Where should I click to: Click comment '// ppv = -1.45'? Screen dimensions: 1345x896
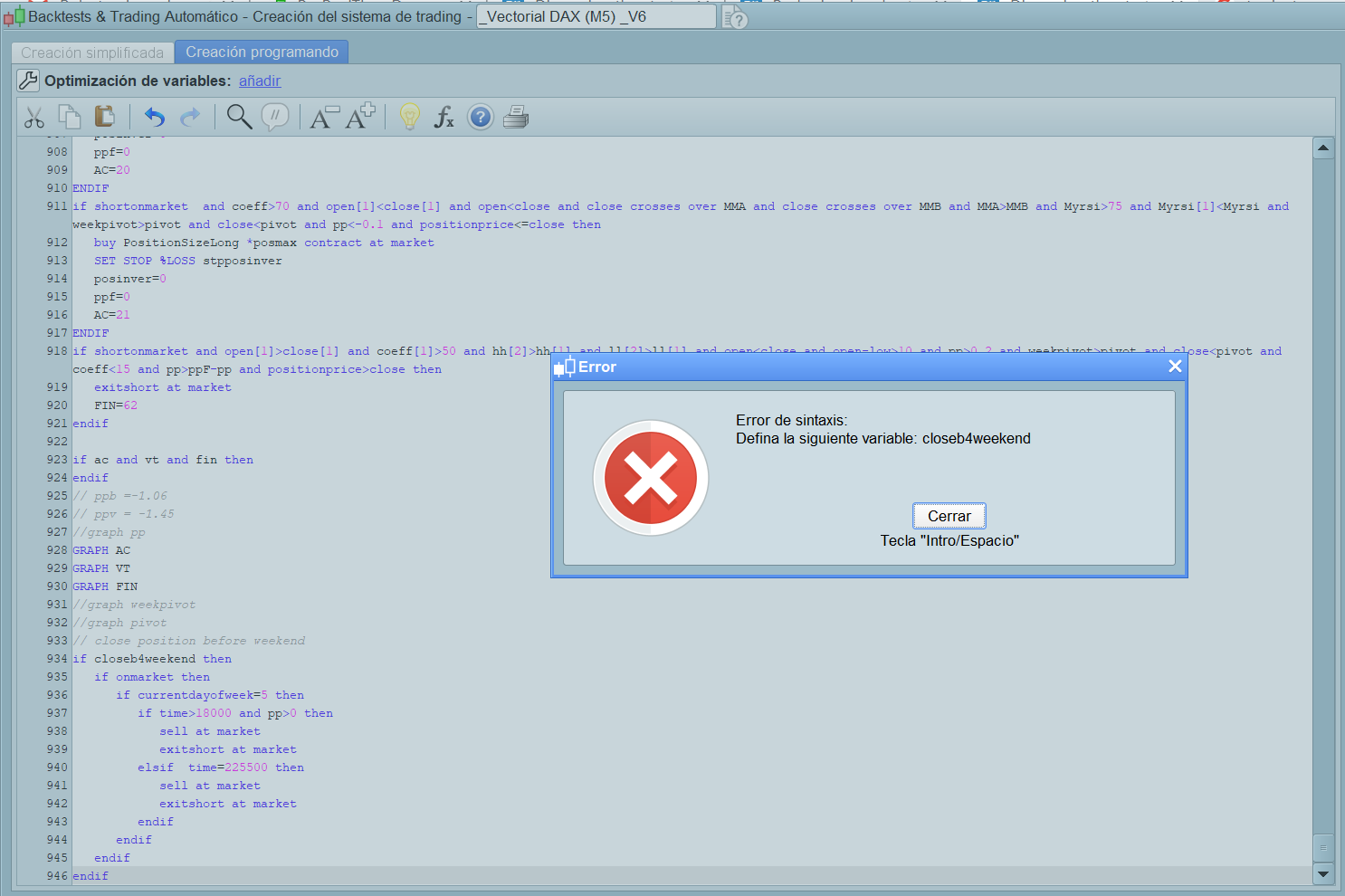point(123,514)
